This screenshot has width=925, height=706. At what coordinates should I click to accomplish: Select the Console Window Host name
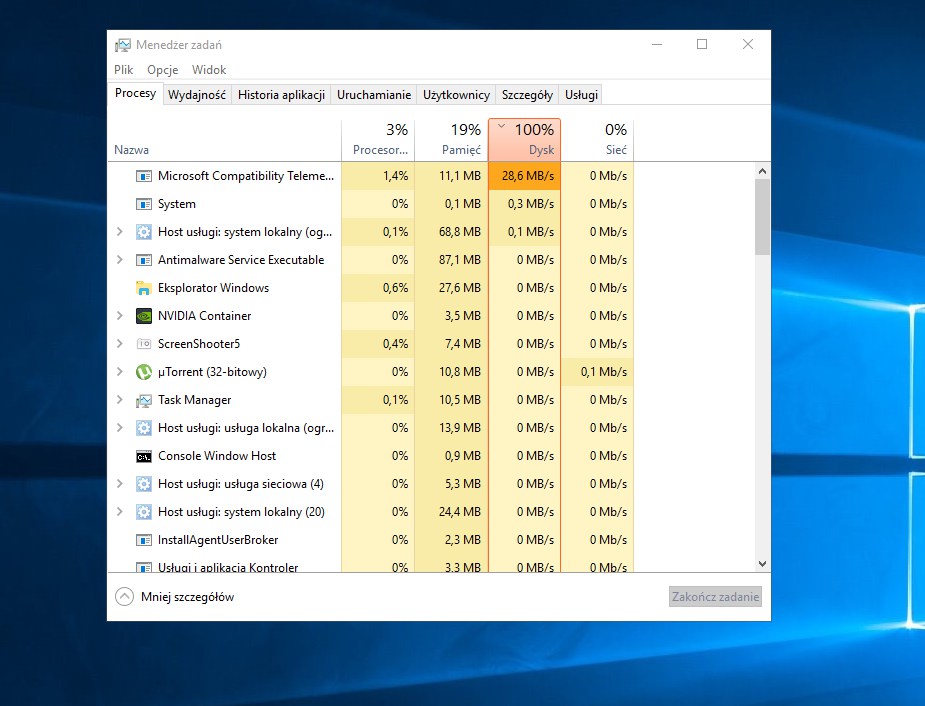[x=217, y=456]
